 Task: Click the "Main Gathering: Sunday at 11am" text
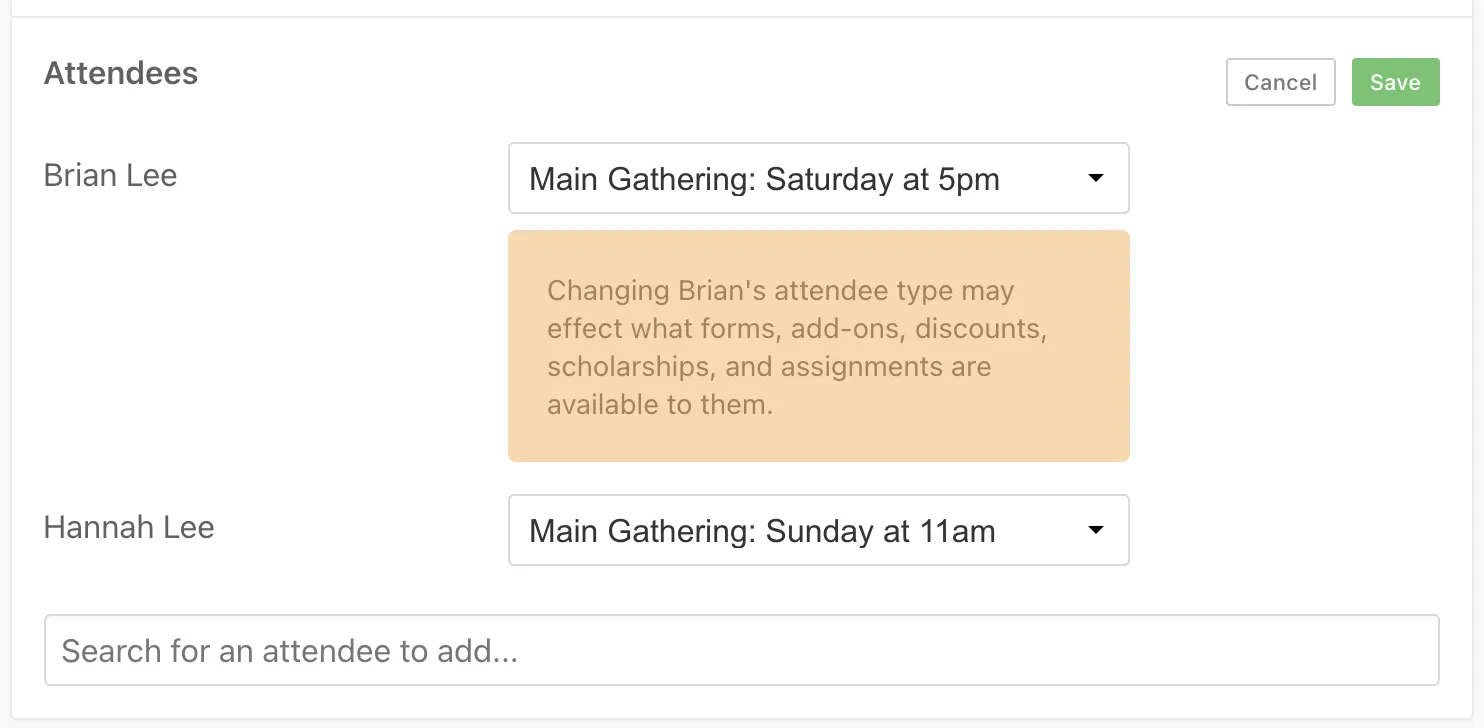click(x=762, y=531)
